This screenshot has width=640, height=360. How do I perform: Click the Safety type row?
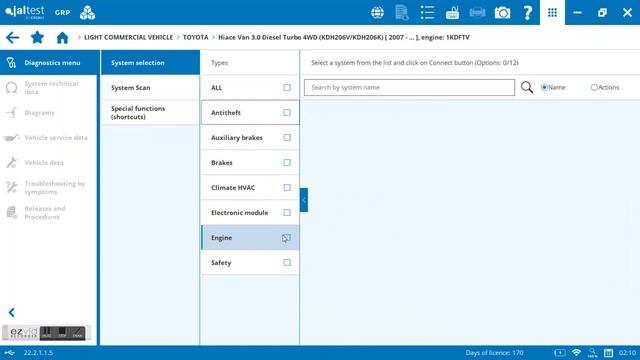pyautogui.click(x=250, y=262)
